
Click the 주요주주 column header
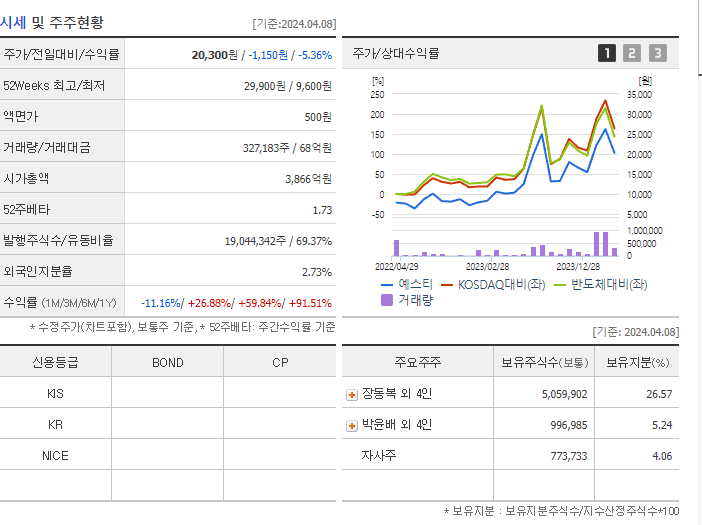point(418,362)
